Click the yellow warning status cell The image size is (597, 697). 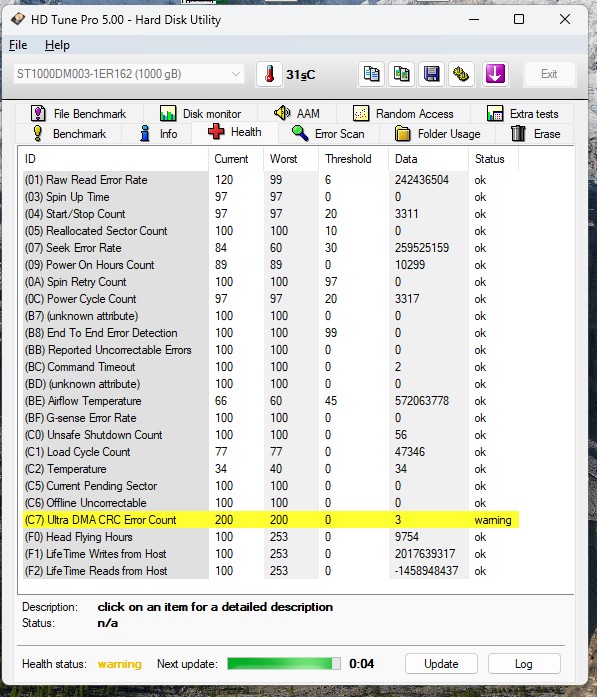(493, 520)
